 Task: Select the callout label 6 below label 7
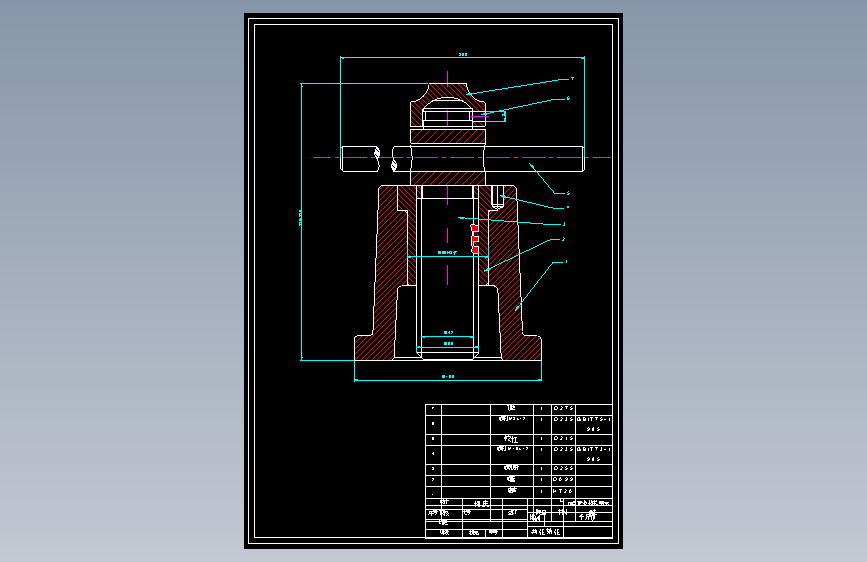568,98
